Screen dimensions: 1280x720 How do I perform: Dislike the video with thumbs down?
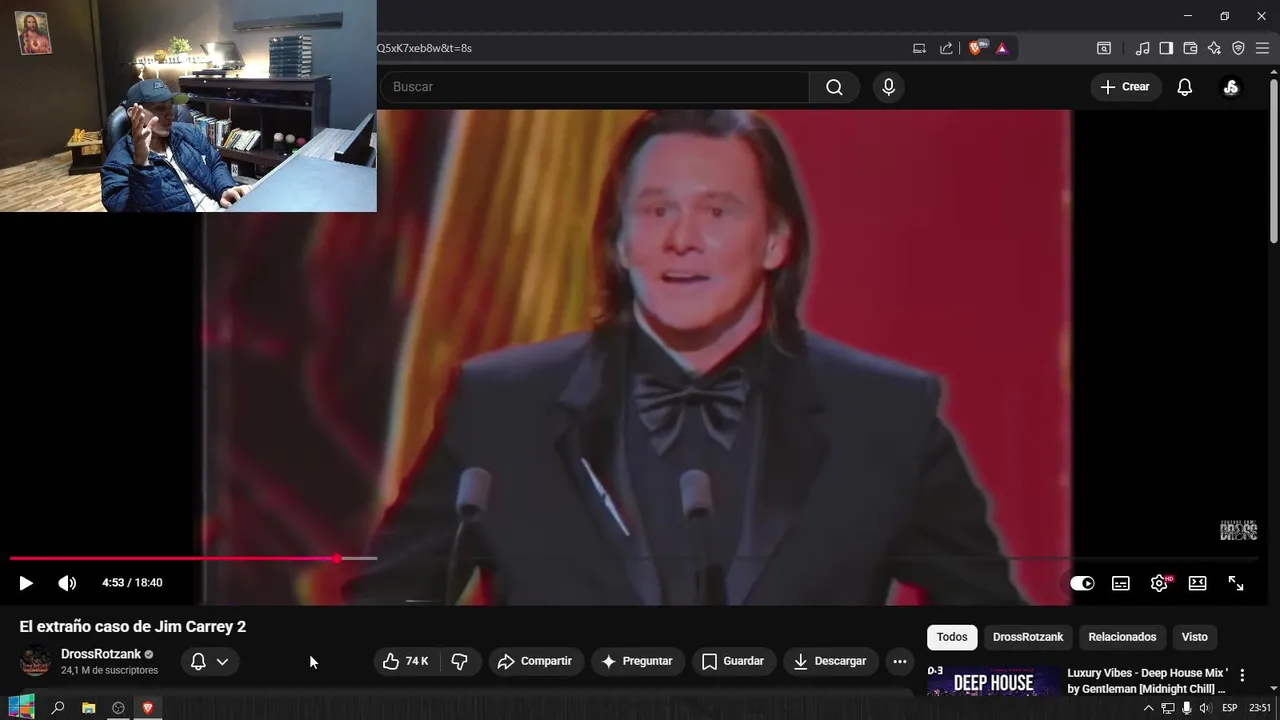point(460,661)
